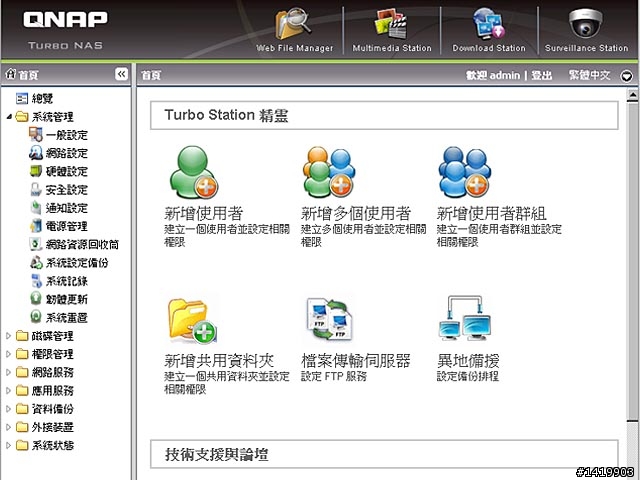
Task: Click the 設定 FTP 服務 description
Action: tap(333, 376)
